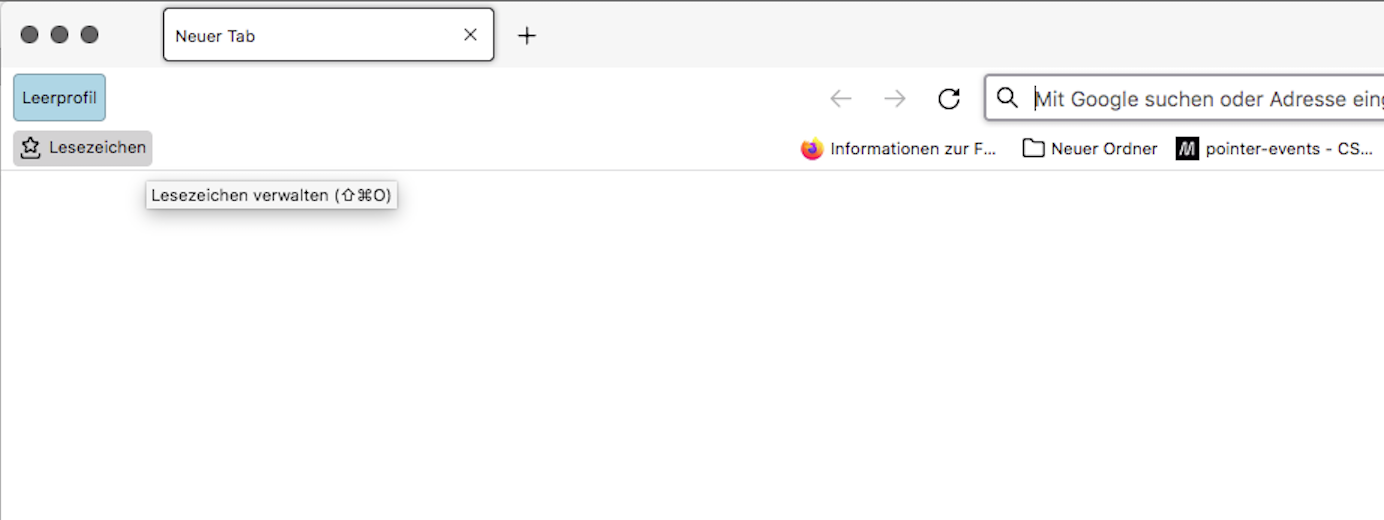This screenshot has height=520, width=1384.
Task: Select the Neuer Tab tab
Action: (300, 36)
